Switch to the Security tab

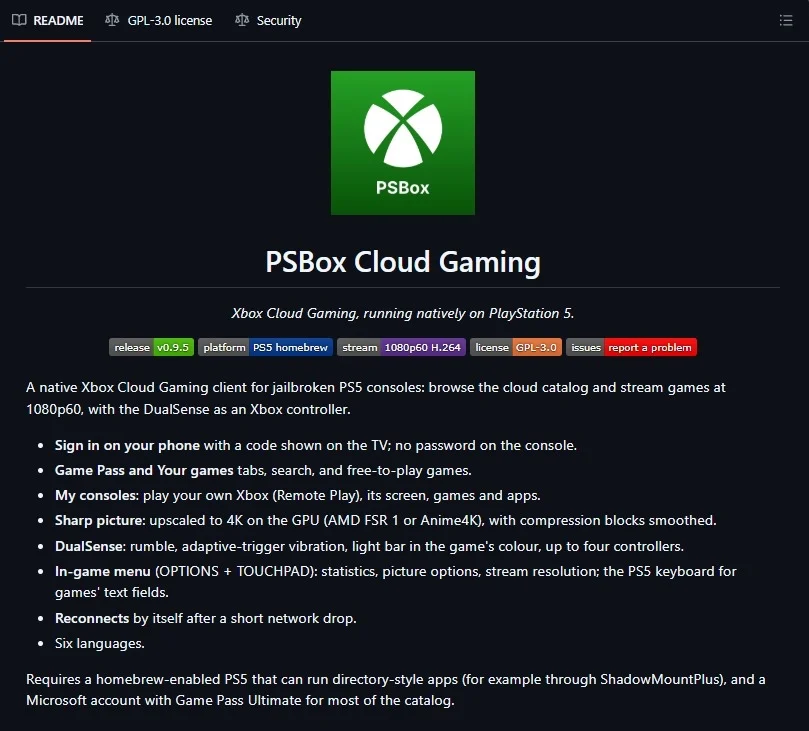click(268, 20)
